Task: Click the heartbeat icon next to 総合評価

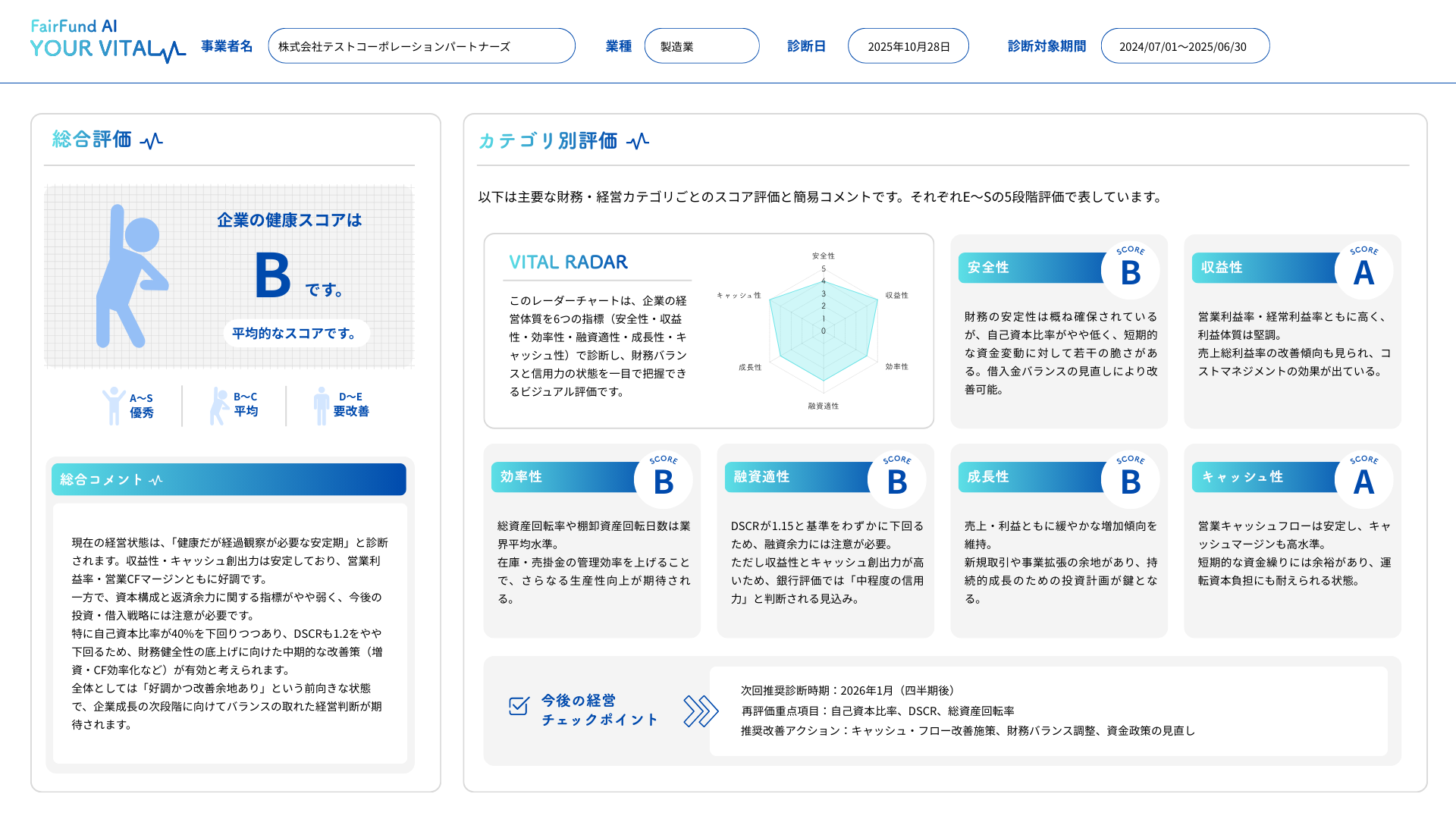Action: click(x=152, y=140)
